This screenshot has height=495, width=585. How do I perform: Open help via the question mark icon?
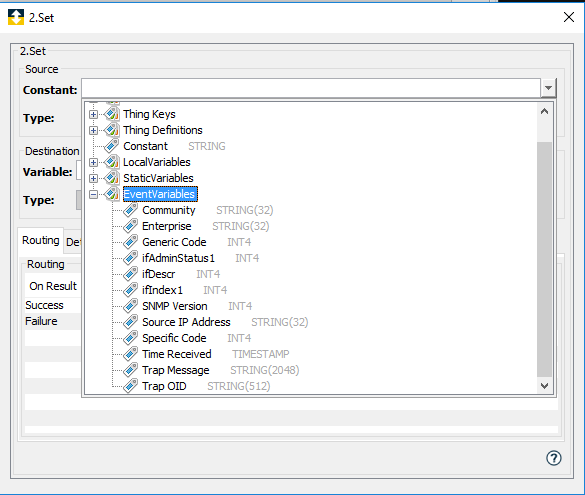pyautogui.click(x=554, y=458)
